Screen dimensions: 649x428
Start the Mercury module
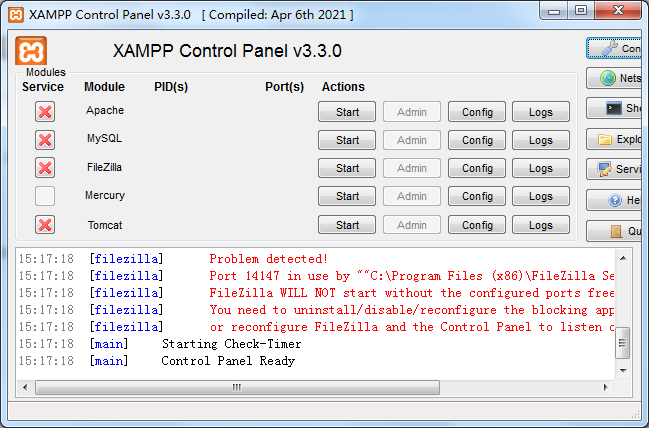tap(347, 196)
